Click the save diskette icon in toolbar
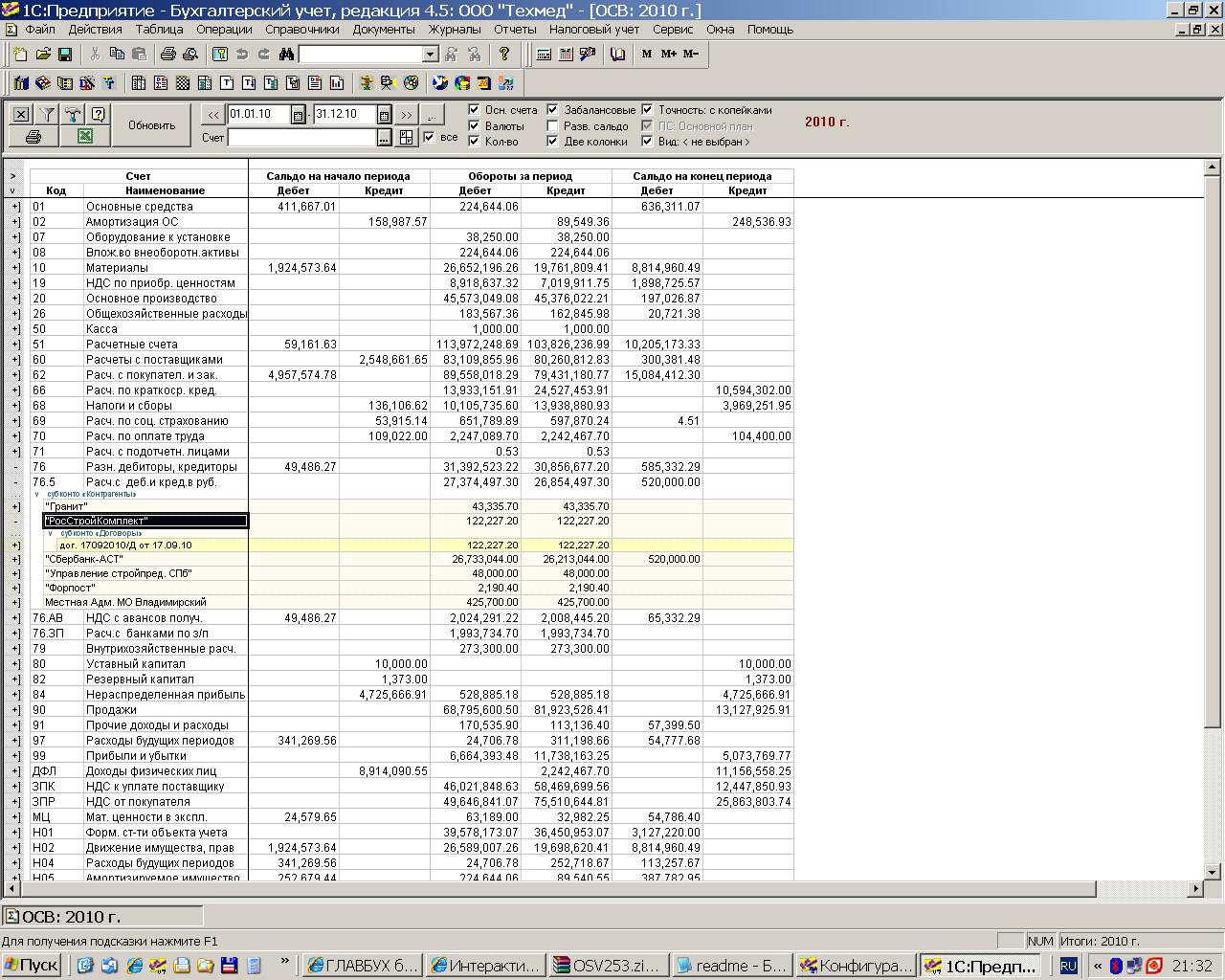1225x980 pixels. [65, 55]
